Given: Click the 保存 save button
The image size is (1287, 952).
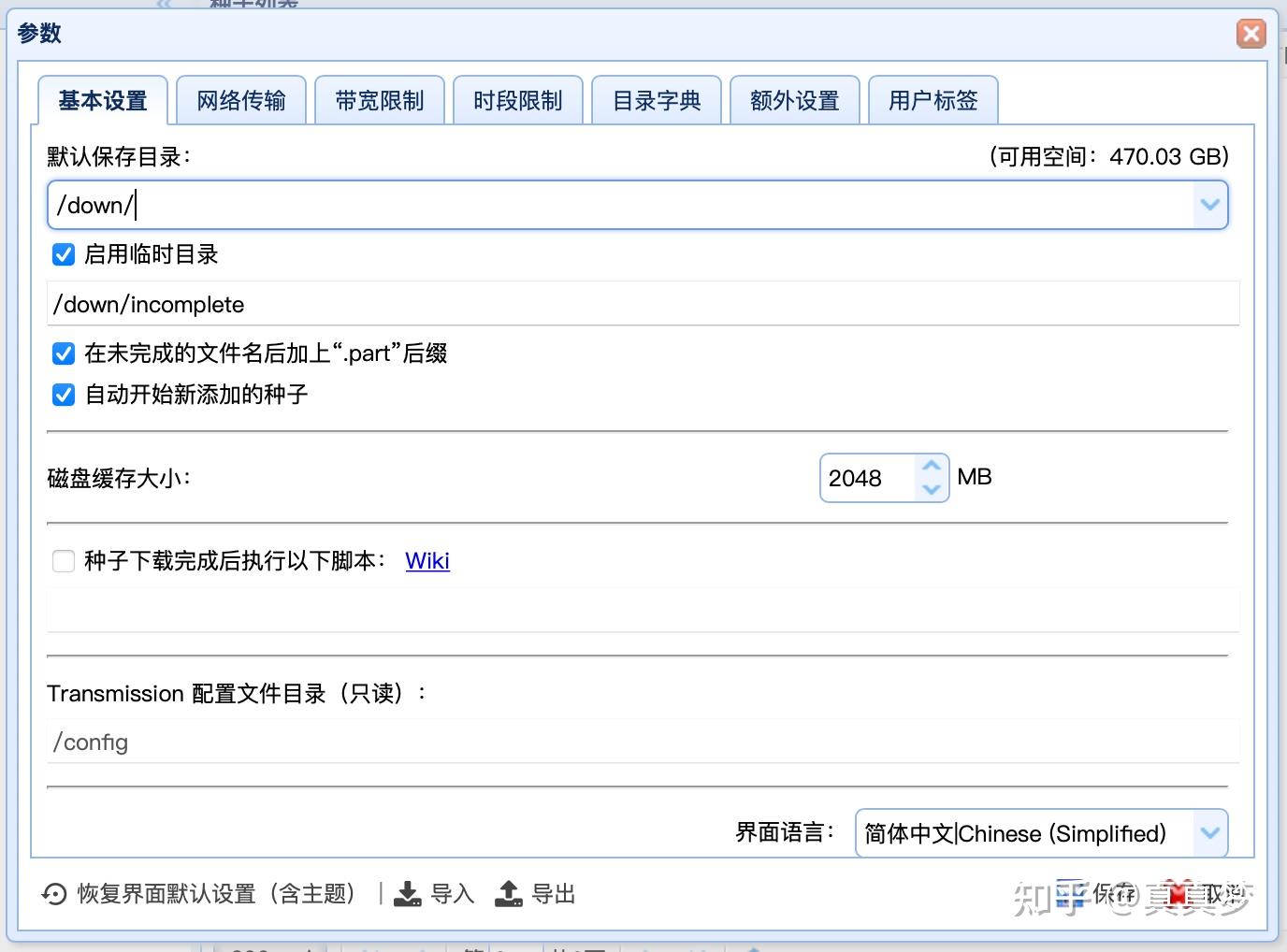Looking at the screenshot, I should [1097, 895].
